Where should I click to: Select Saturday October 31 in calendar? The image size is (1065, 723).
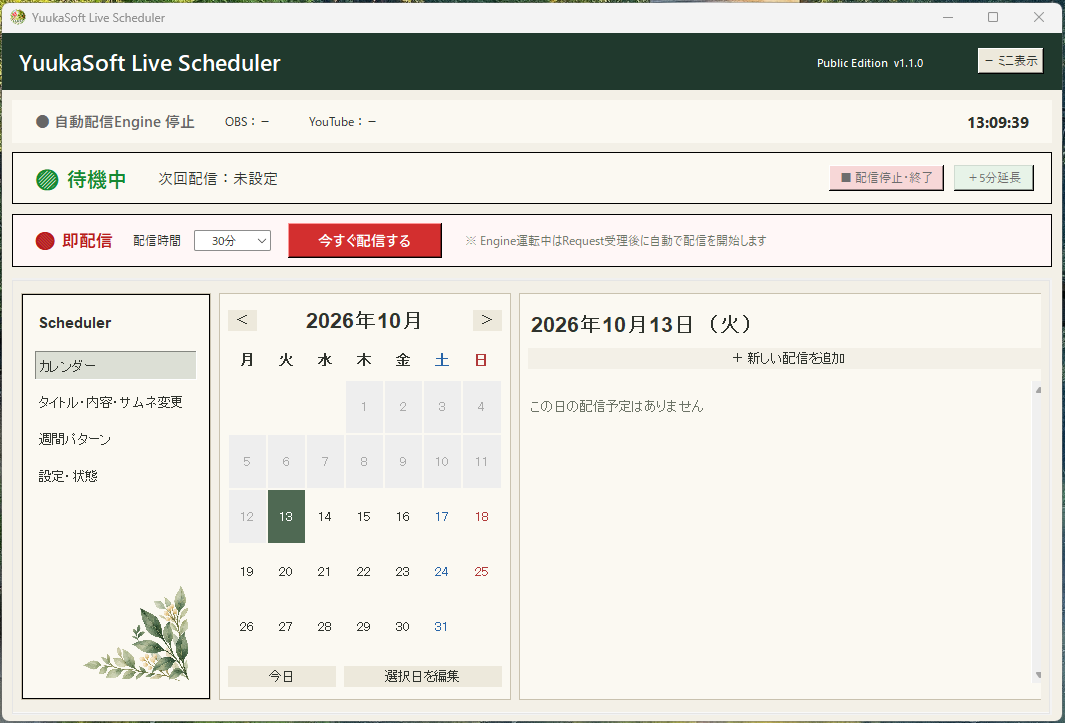[441, 627]
